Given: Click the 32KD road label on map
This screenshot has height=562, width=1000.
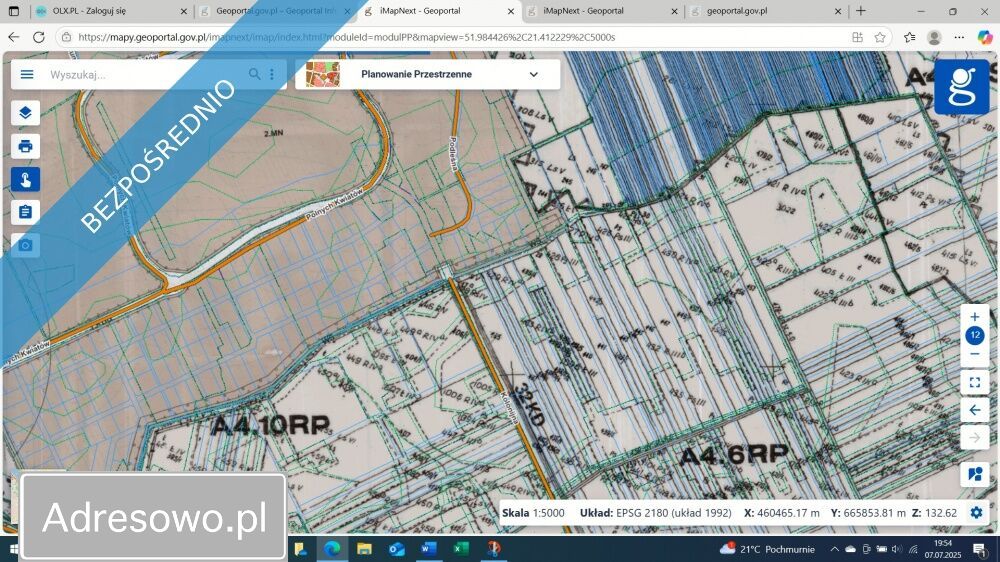Looking at the screenshot, I should pyautogui.click(x=529, y=404).
